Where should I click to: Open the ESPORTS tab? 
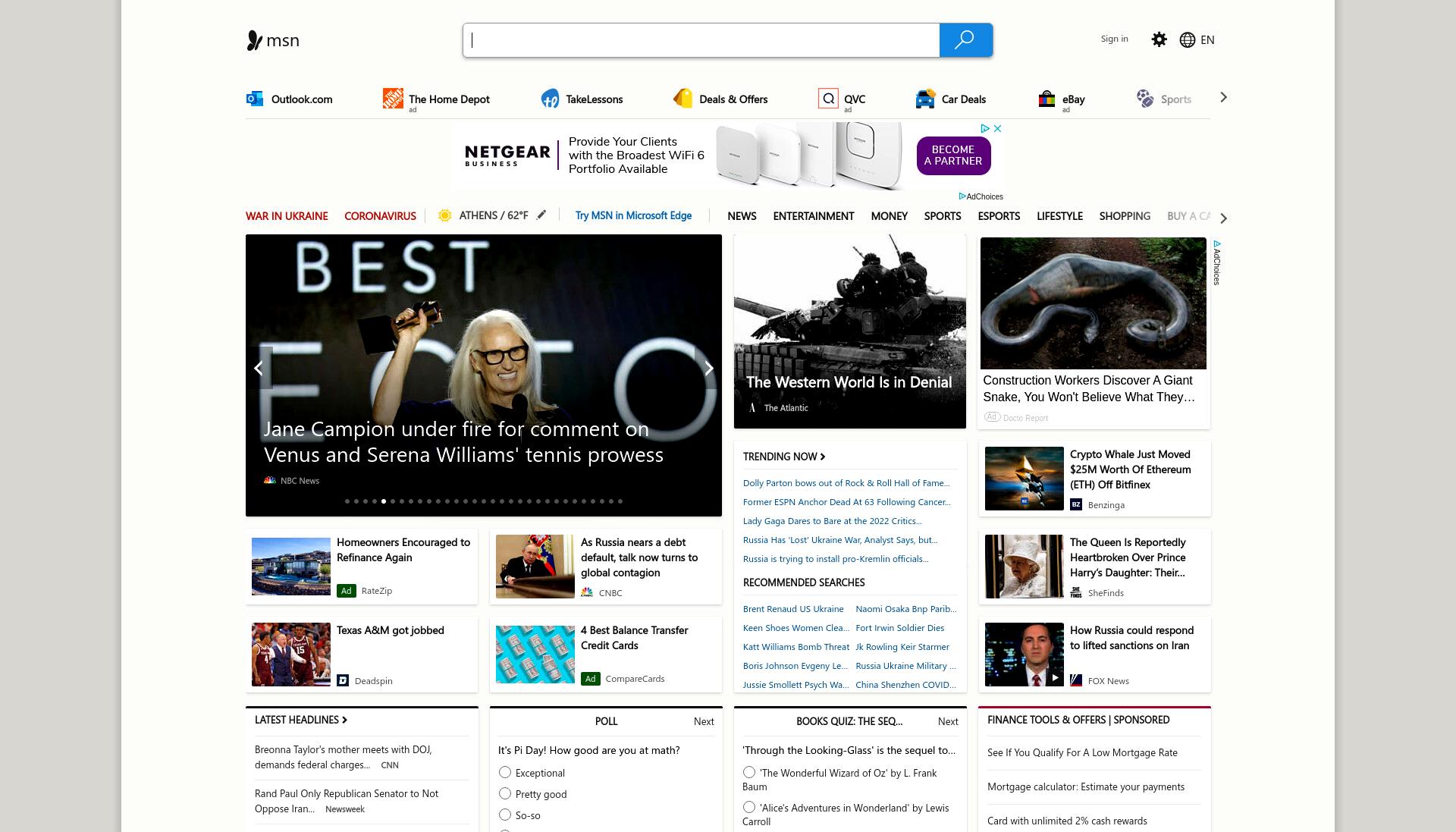999,216
